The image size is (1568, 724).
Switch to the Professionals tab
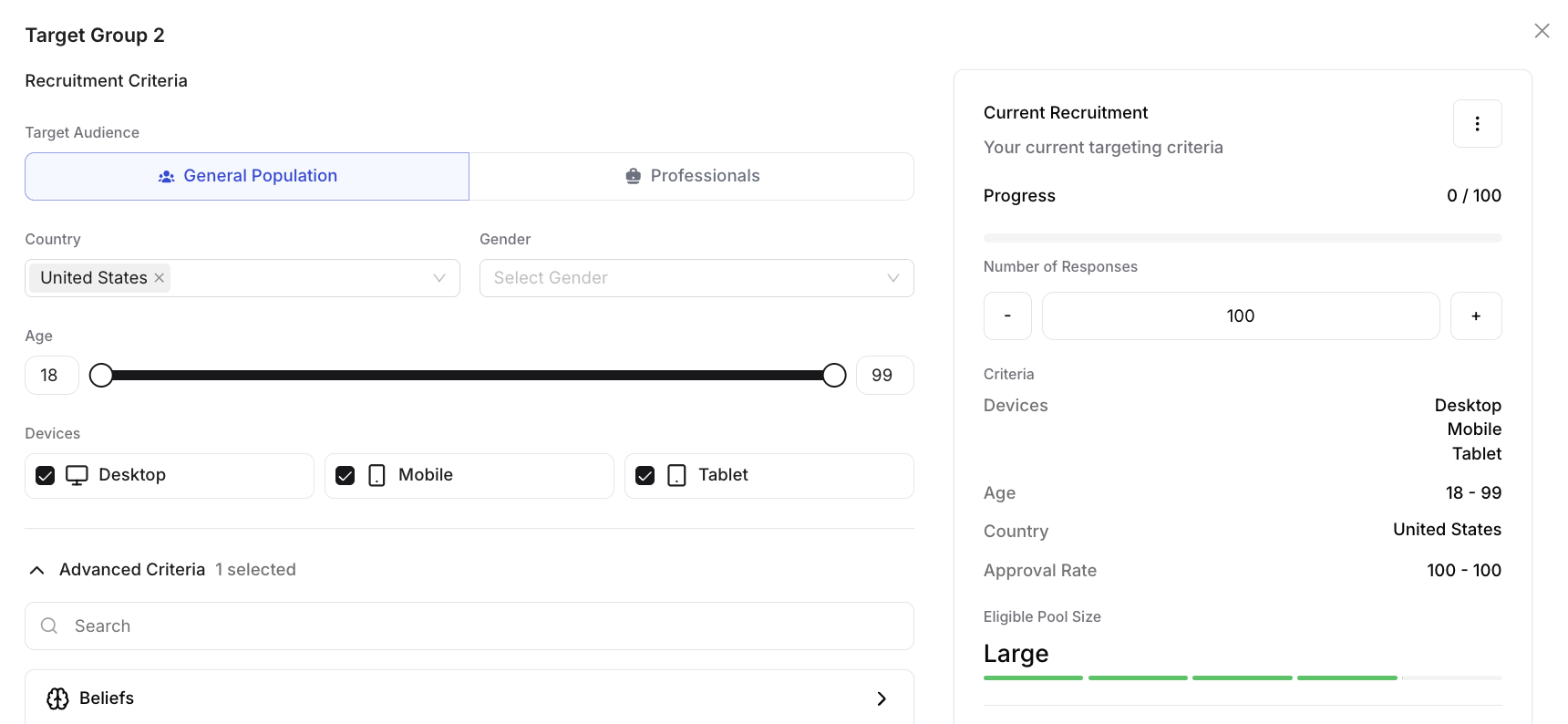coord(692,176)
